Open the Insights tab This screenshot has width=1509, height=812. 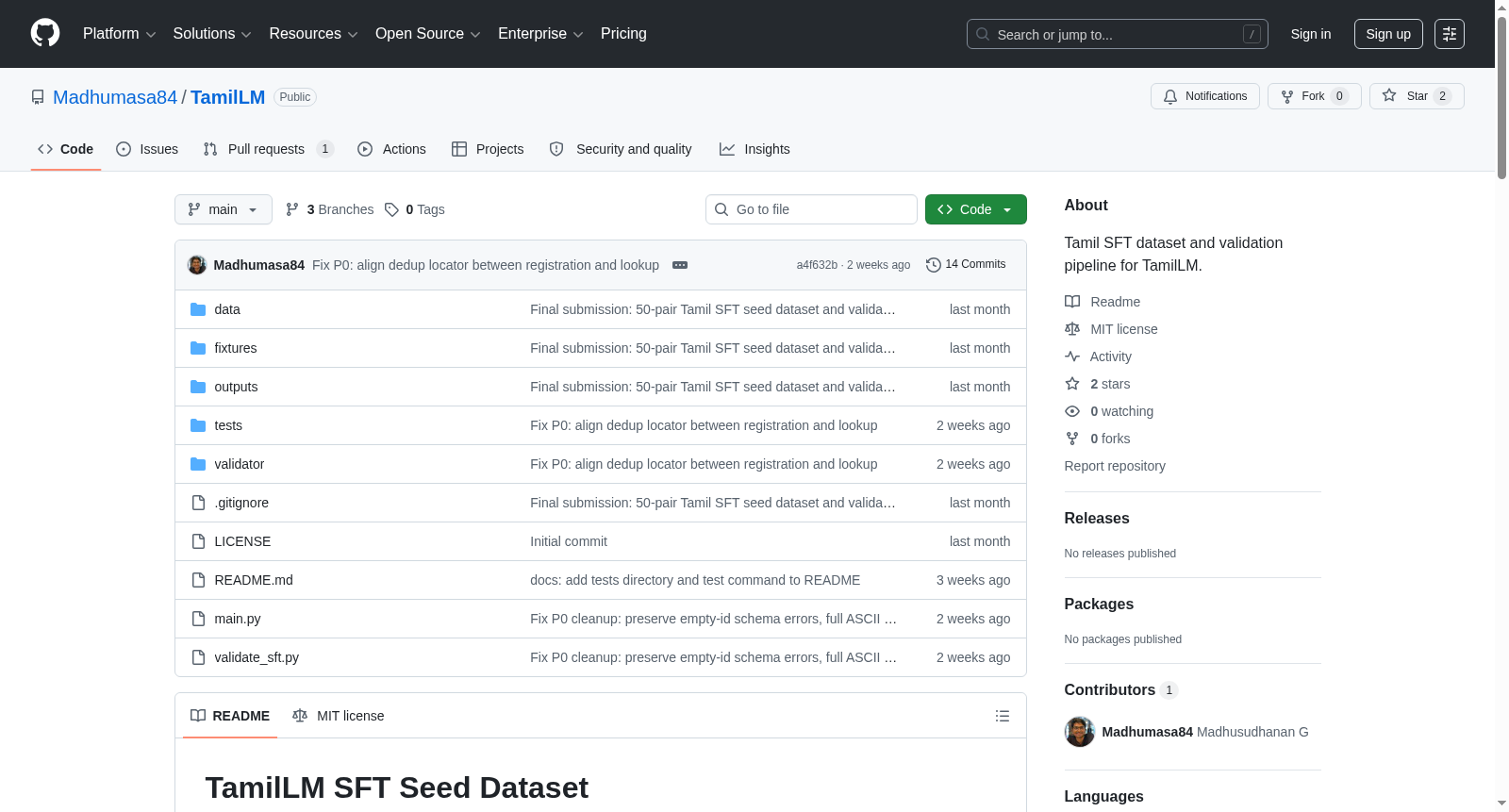point(754,149)
